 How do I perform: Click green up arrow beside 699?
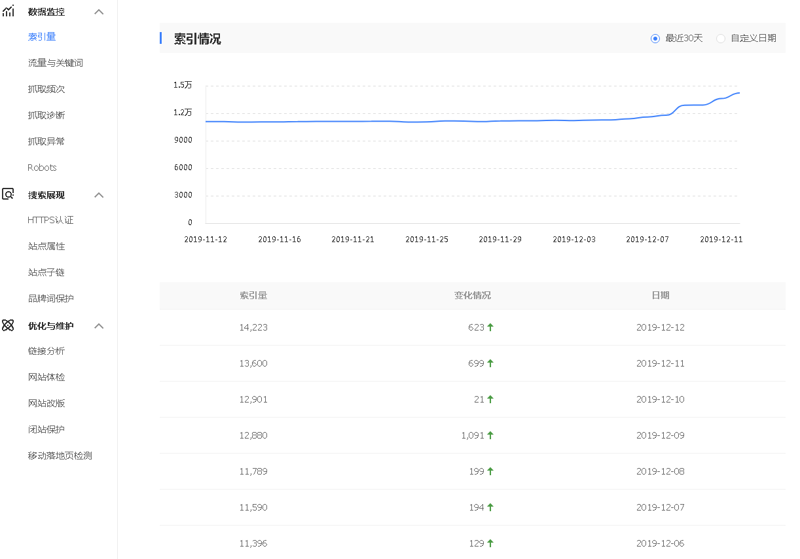pos(490,363)
